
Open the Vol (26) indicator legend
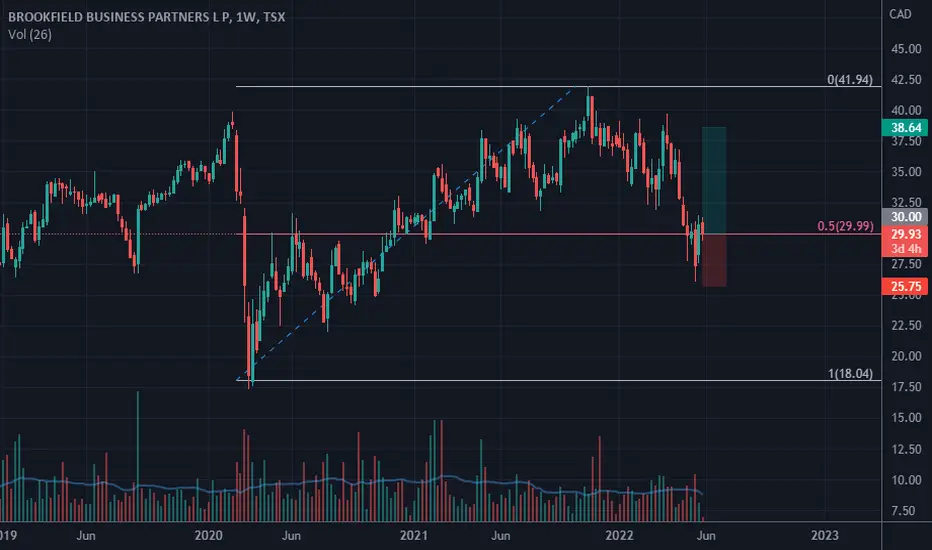point(30,34)
